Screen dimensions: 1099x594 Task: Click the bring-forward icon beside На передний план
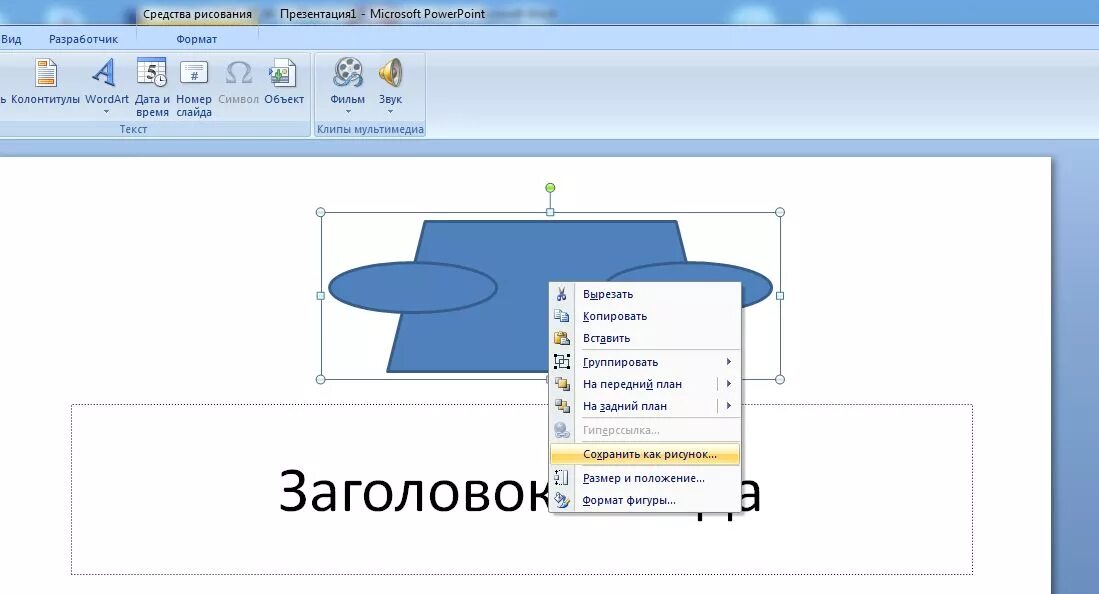tap(561, 384)
